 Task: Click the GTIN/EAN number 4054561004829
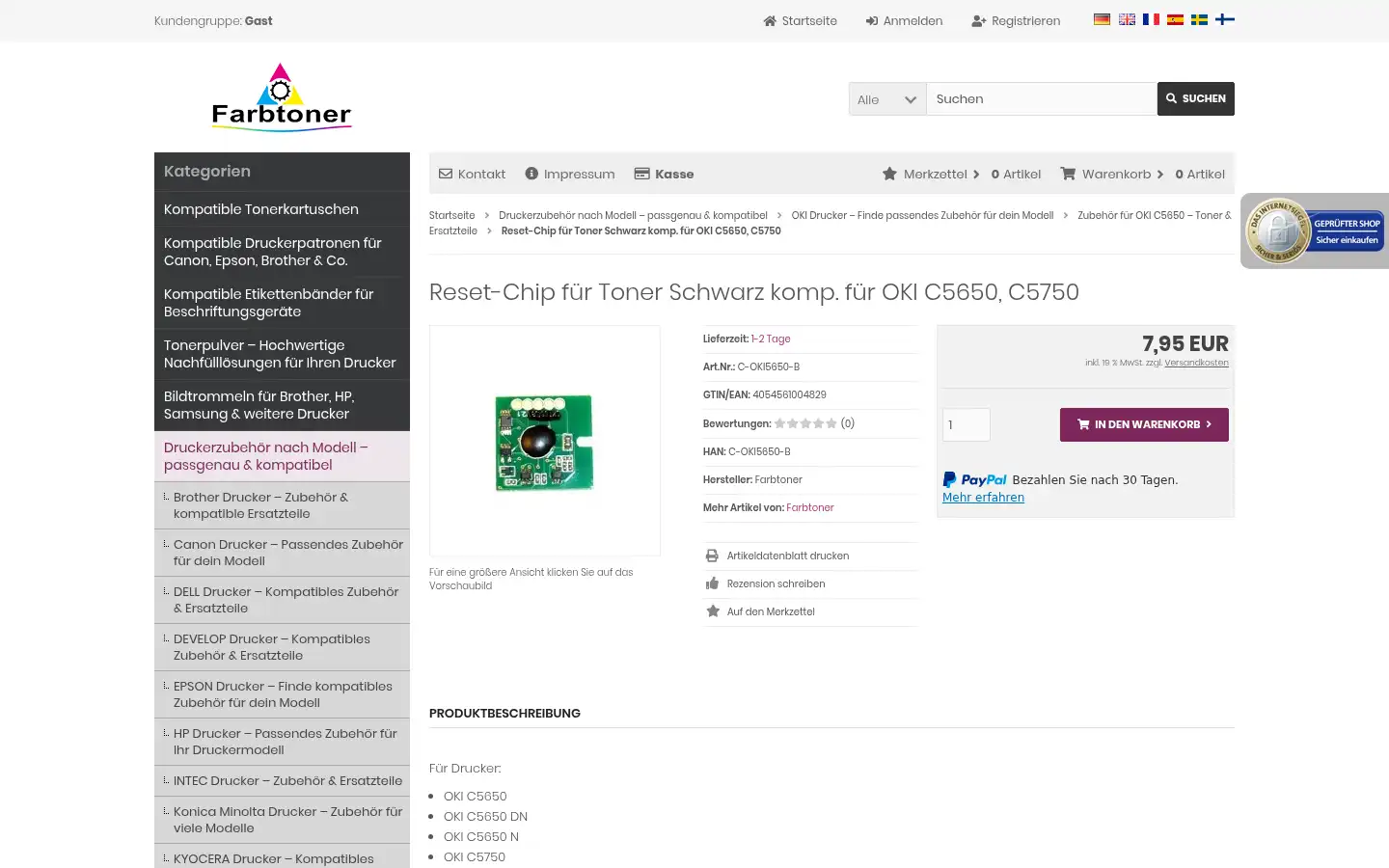[789, 394]
